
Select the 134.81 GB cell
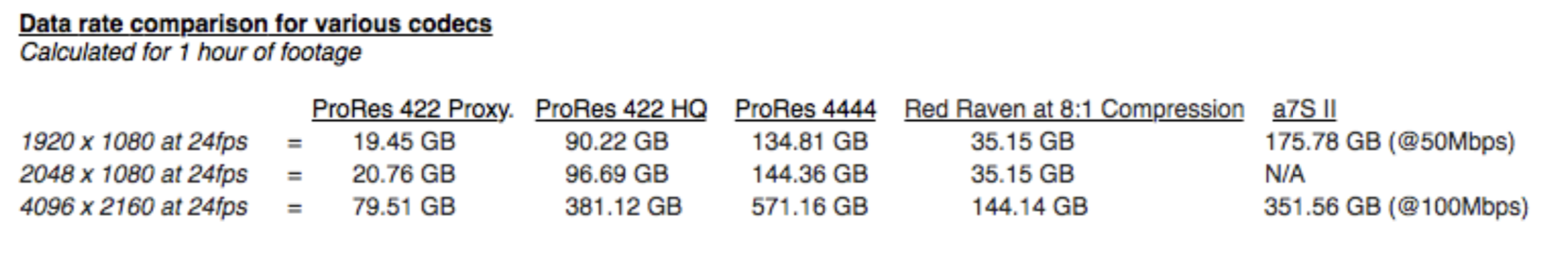(x=809, y=142)
